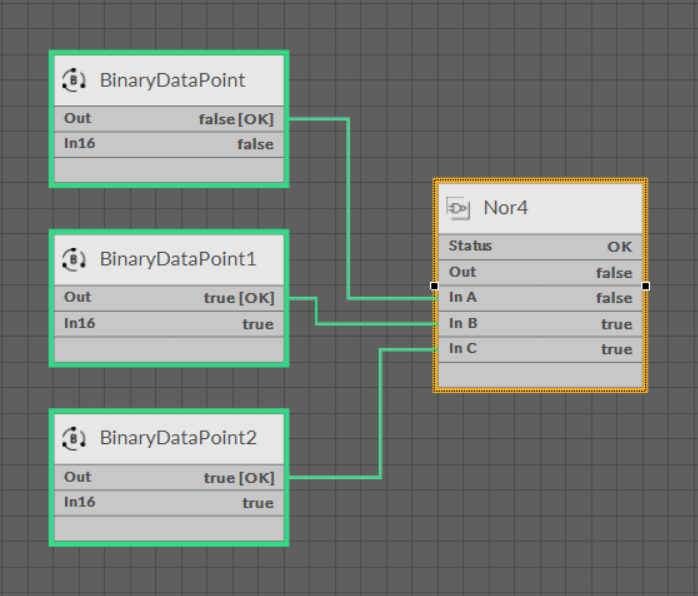Click the Out slot of BinaryDataPoint

77,118
